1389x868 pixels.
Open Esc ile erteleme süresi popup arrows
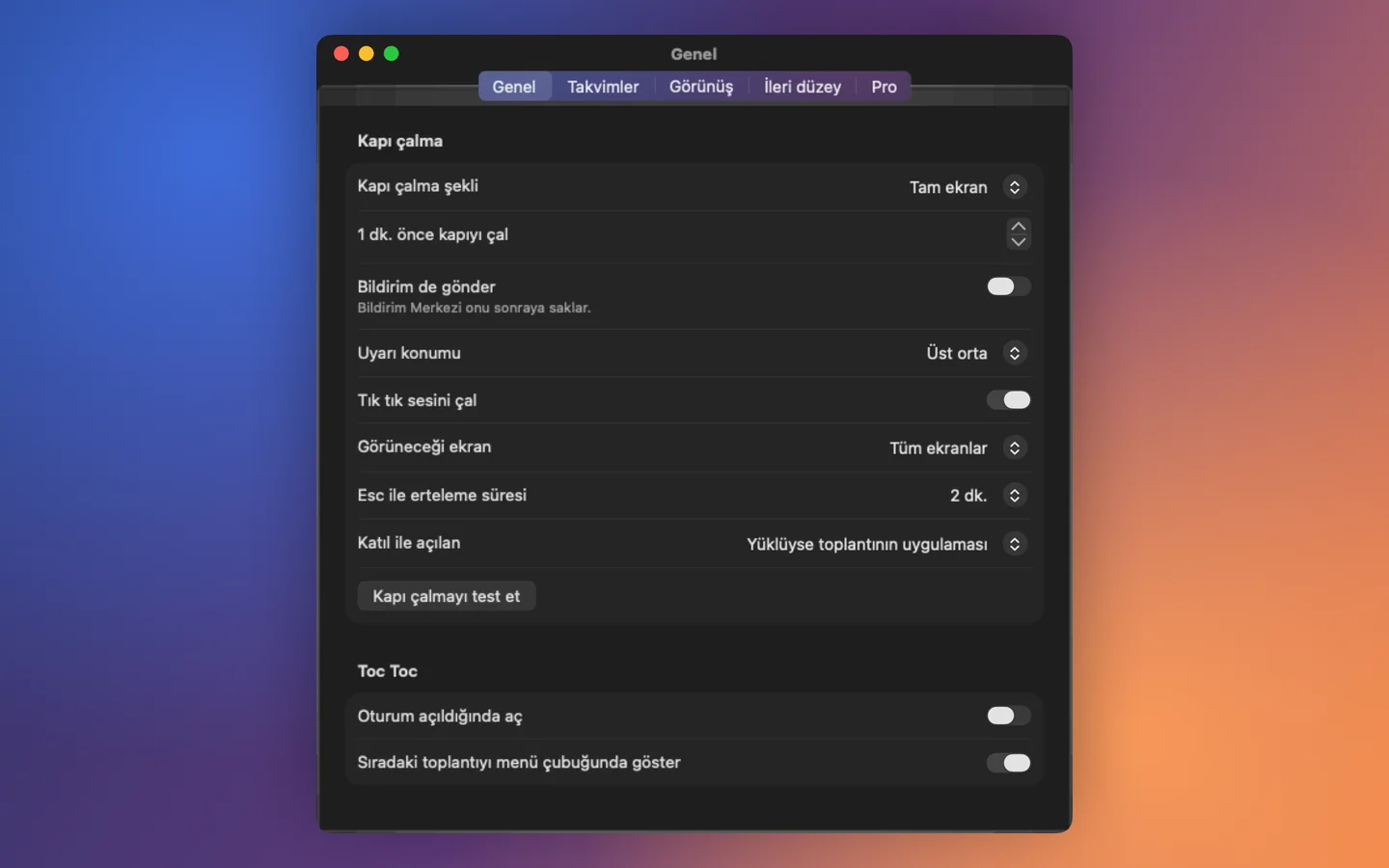click(1014, 495)
